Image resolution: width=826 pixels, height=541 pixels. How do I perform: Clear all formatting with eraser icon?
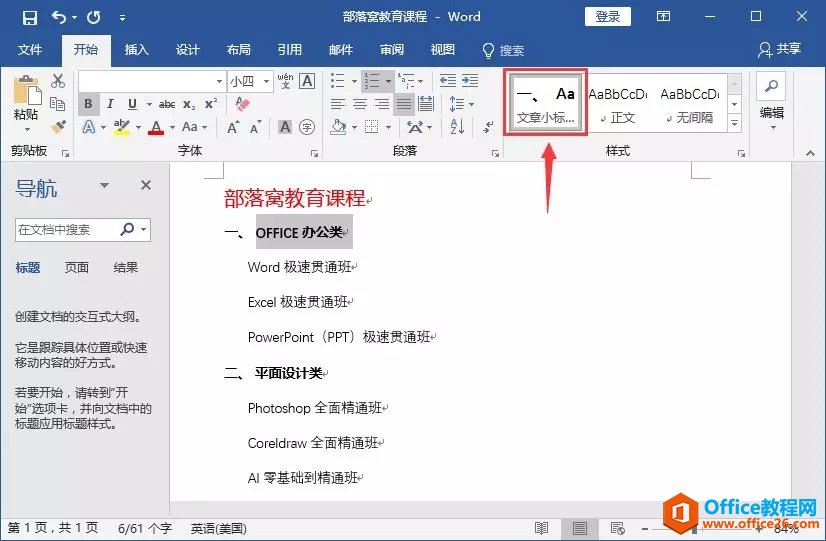(x=242, y=104)
